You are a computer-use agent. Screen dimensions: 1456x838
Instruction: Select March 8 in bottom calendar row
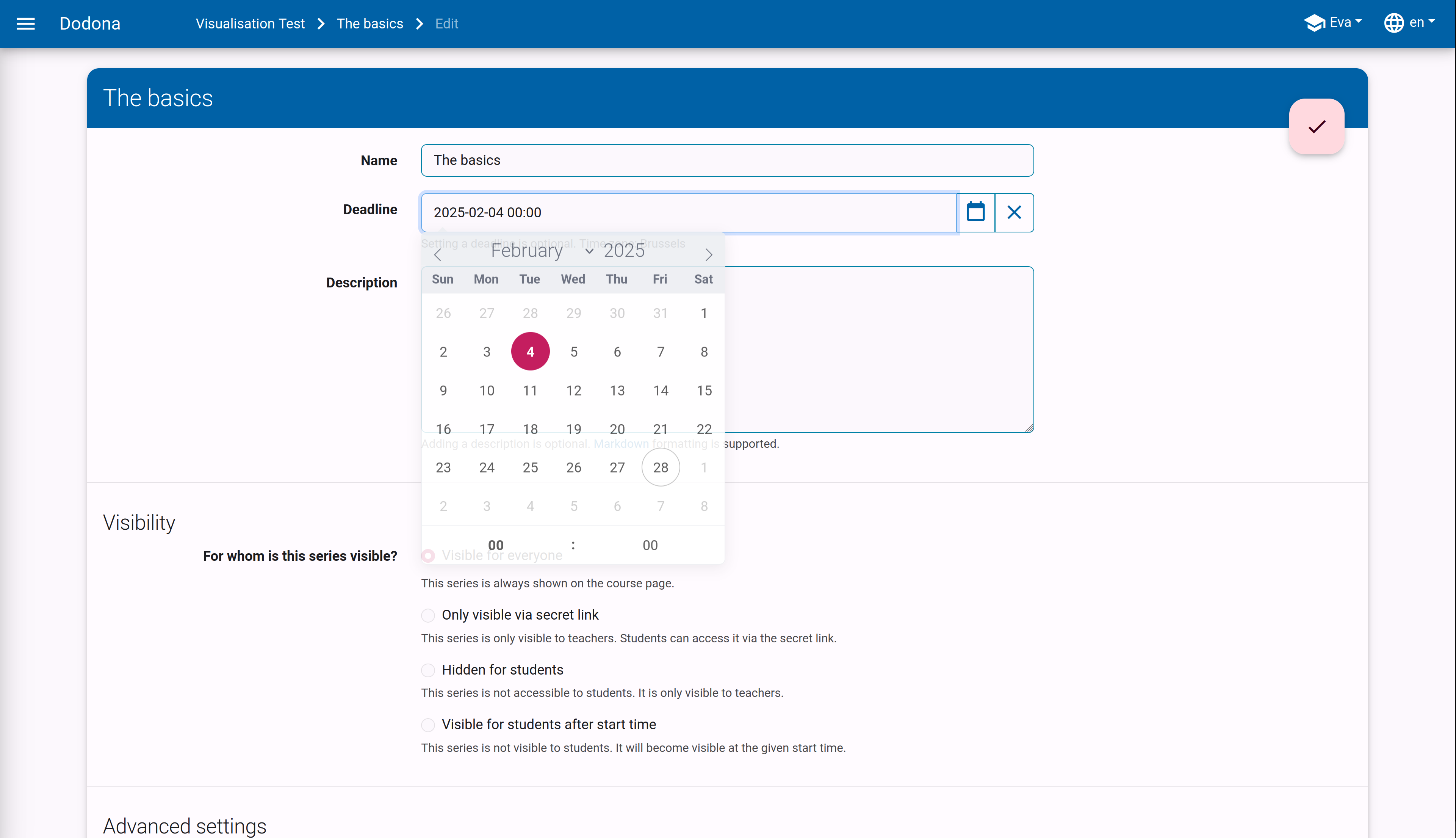point(704,506)
